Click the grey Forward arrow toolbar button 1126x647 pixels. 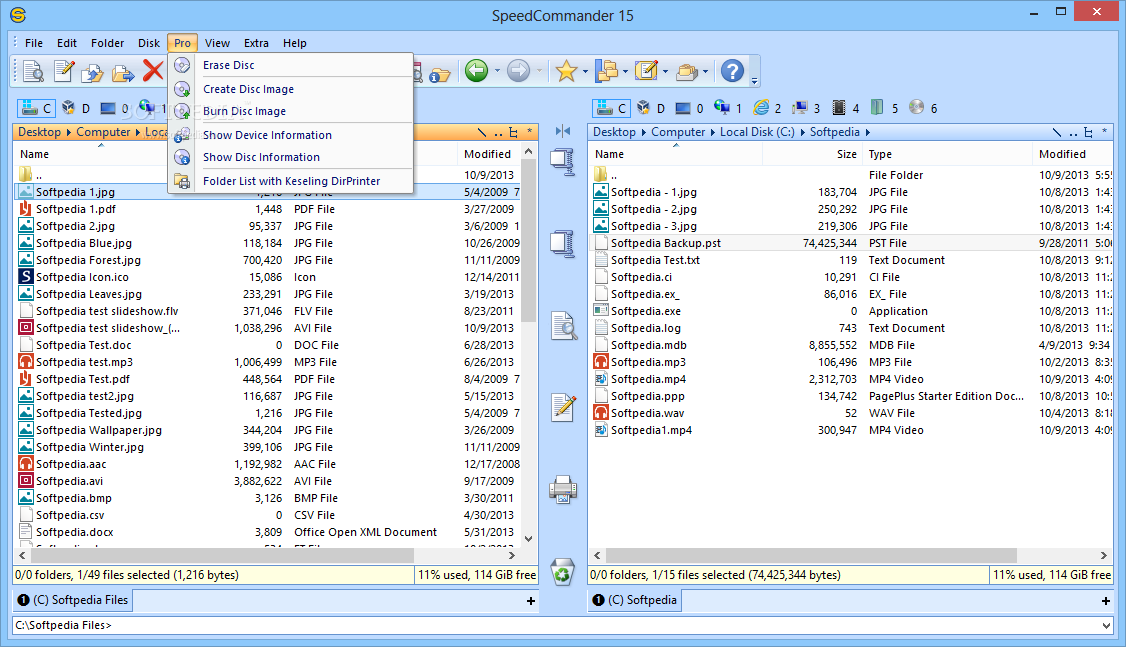(518, 70)
